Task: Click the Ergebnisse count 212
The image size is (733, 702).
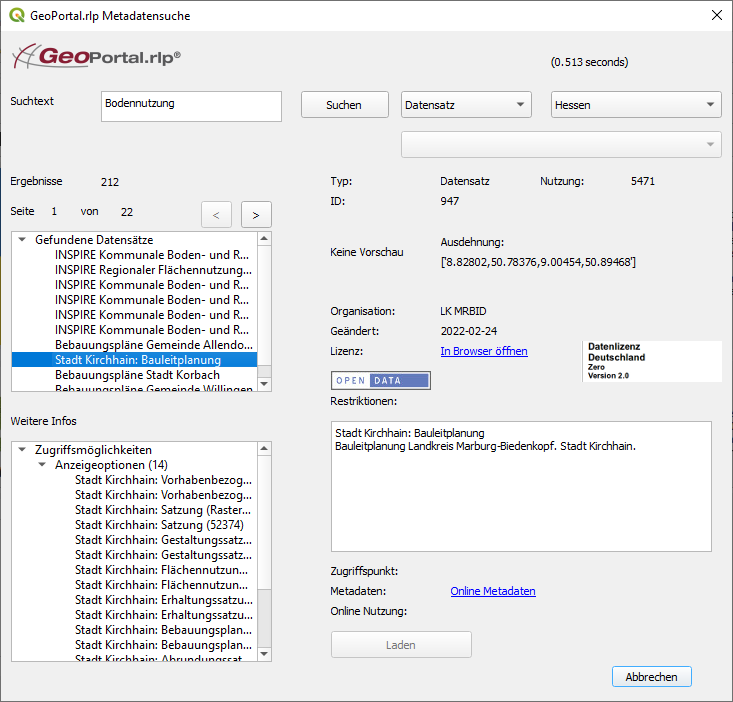Action: click(110, 182)
